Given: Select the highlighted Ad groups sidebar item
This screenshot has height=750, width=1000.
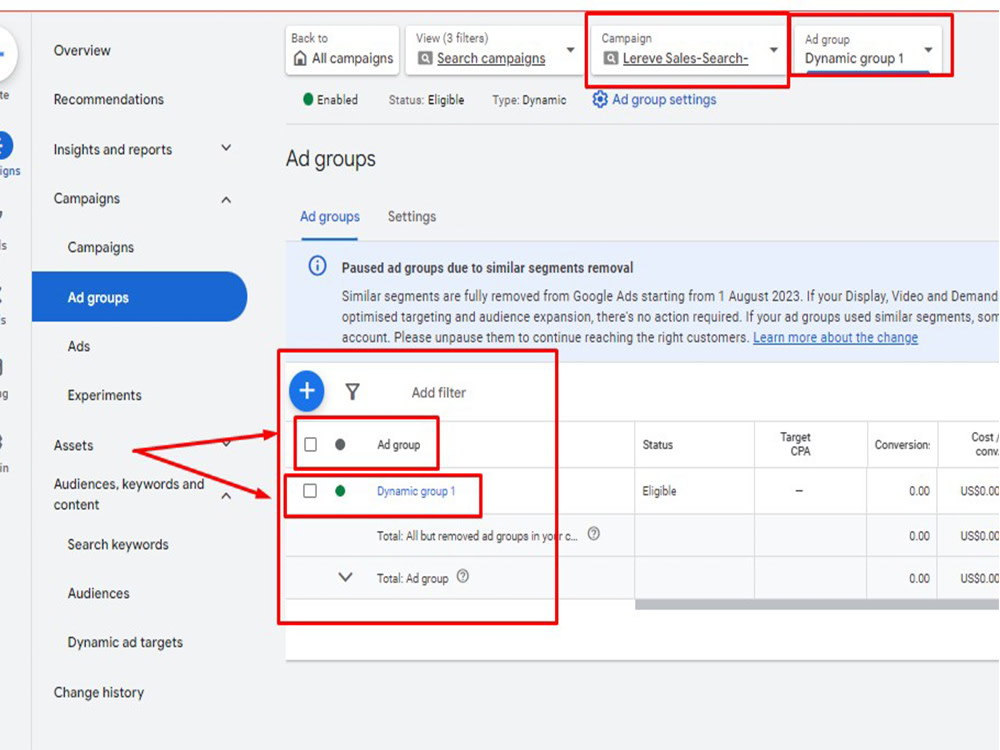Looking at the screenshot, I should 139,297.
